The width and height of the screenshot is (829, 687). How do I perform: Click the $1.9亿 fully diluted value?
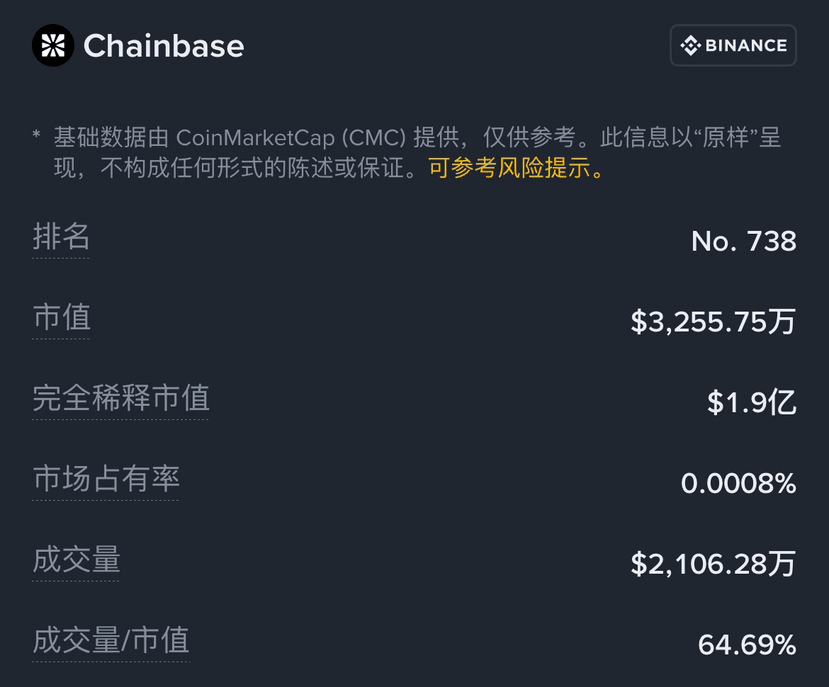click(x=752, y=402)
